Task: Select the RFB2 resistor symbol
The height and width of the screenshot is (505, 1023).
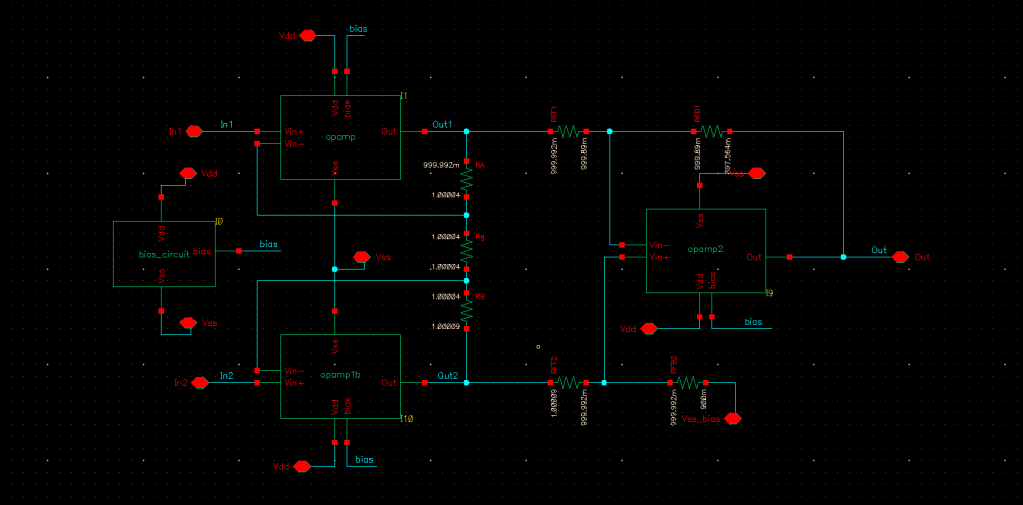Action: click(x=688, y=382)
